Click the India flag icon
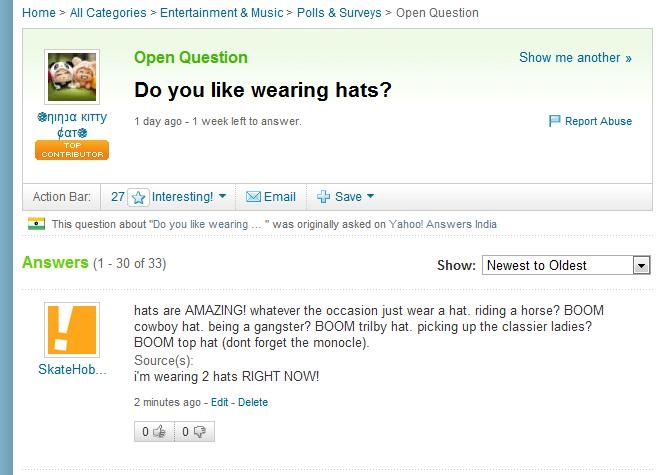The height and width of the screenshot is (475, 659). click(x=37, y=224)
